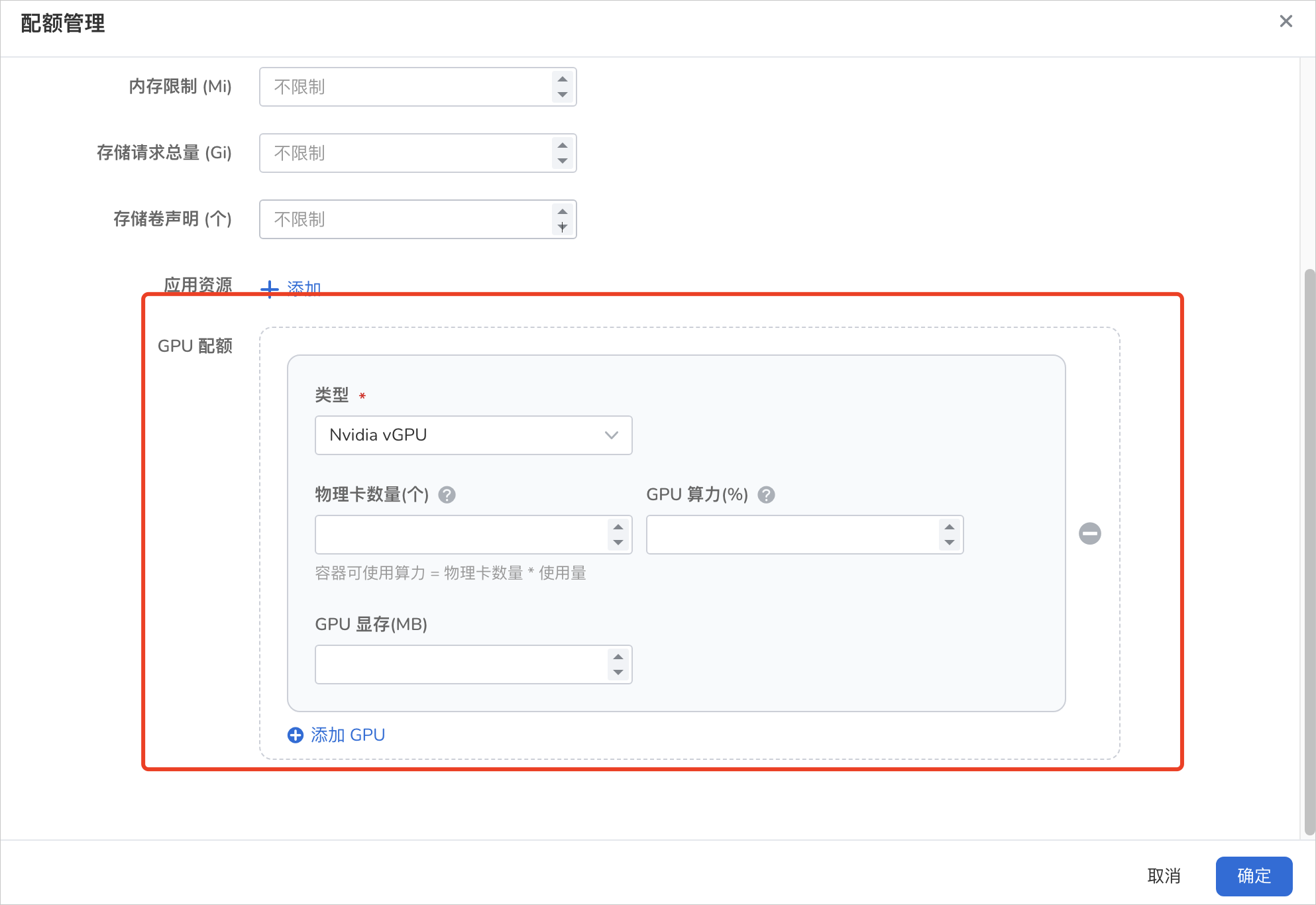Decrease 存储卷声明 with down arrow
Viewport: 1316px width, 905px height.
coord(563,227)
